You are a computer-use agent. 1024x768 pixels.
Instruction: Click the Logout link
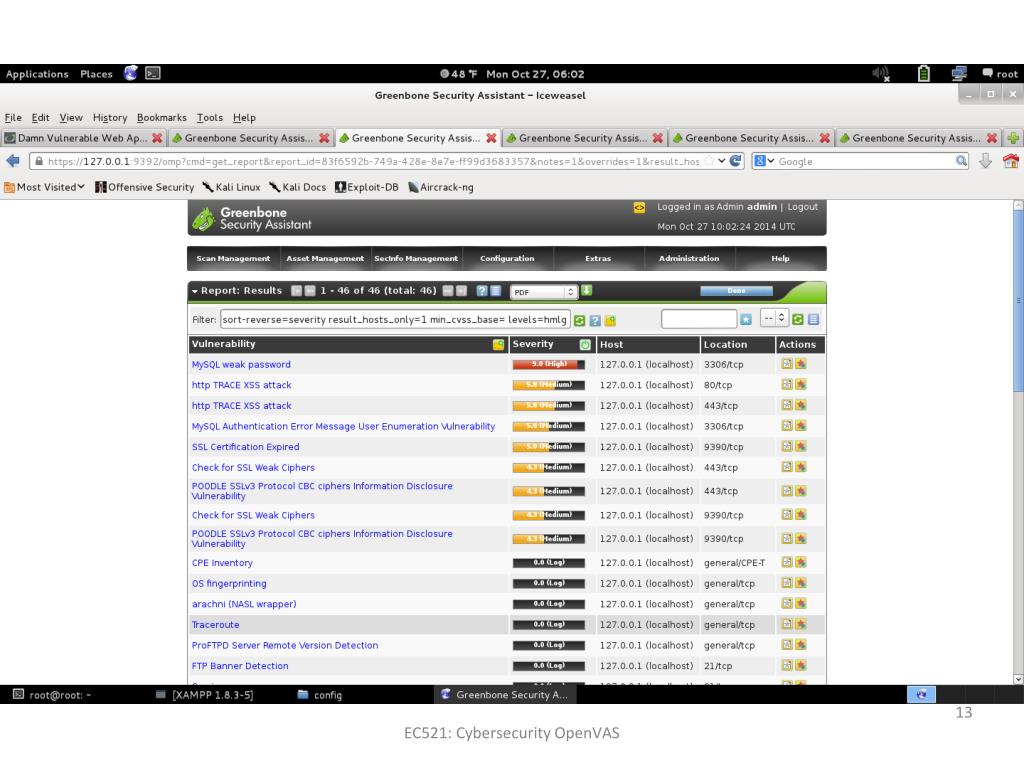click(x=802, y=207)
